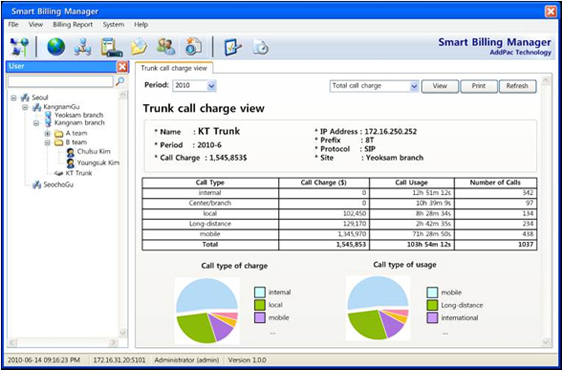Click the Refresh button
Image resolution: width=562 pixels, height=370 pixels.
click(x=517, y=86)
